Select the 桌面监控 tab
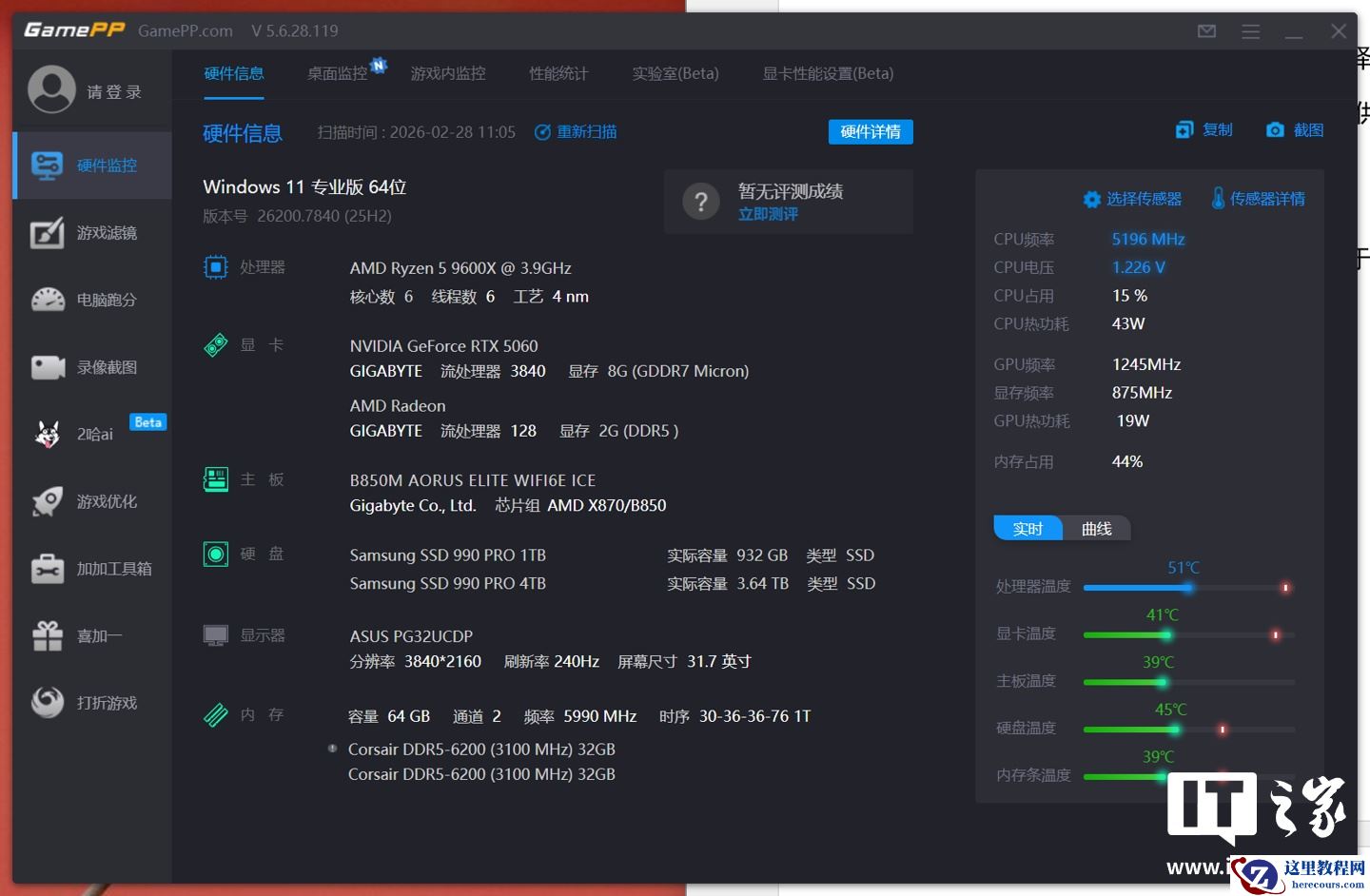Viewport: 1370px width, 896px height. [x=338, y=73]
